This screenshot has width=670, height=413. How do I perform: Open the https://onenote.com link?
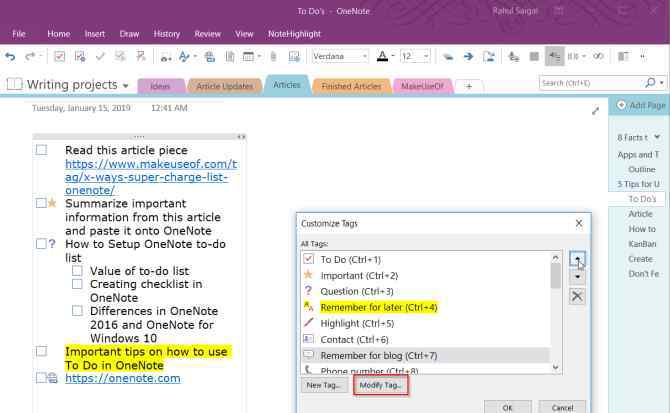click(123, 378)
